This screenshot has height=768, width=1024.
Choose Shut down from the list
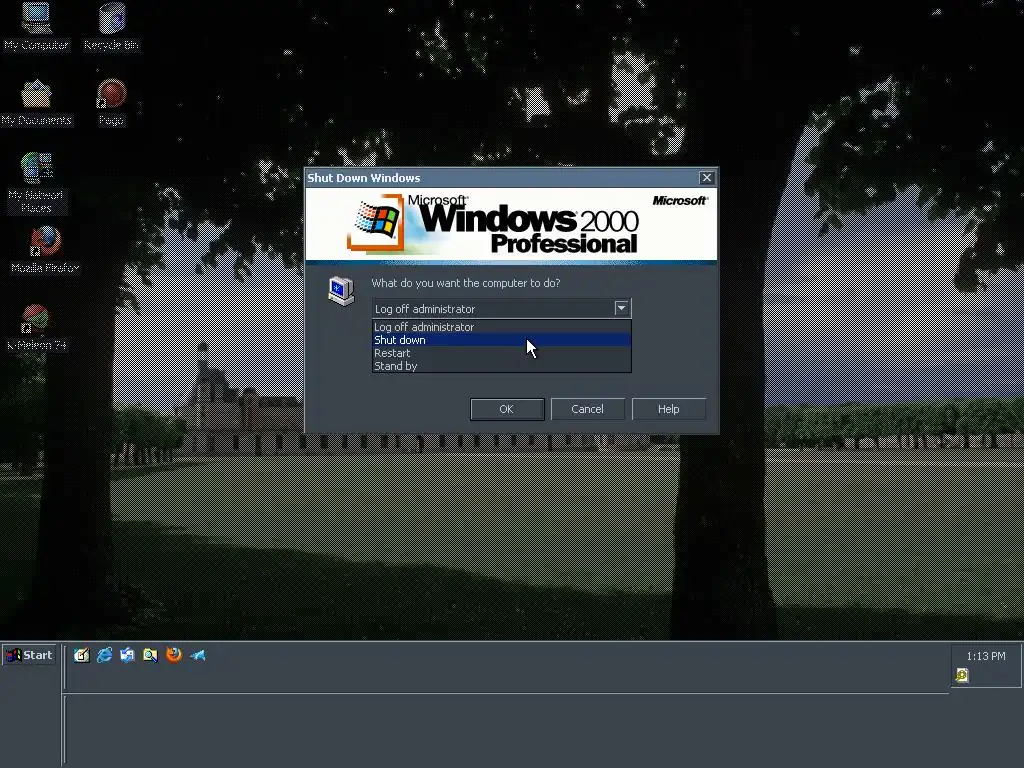(502, 340)
